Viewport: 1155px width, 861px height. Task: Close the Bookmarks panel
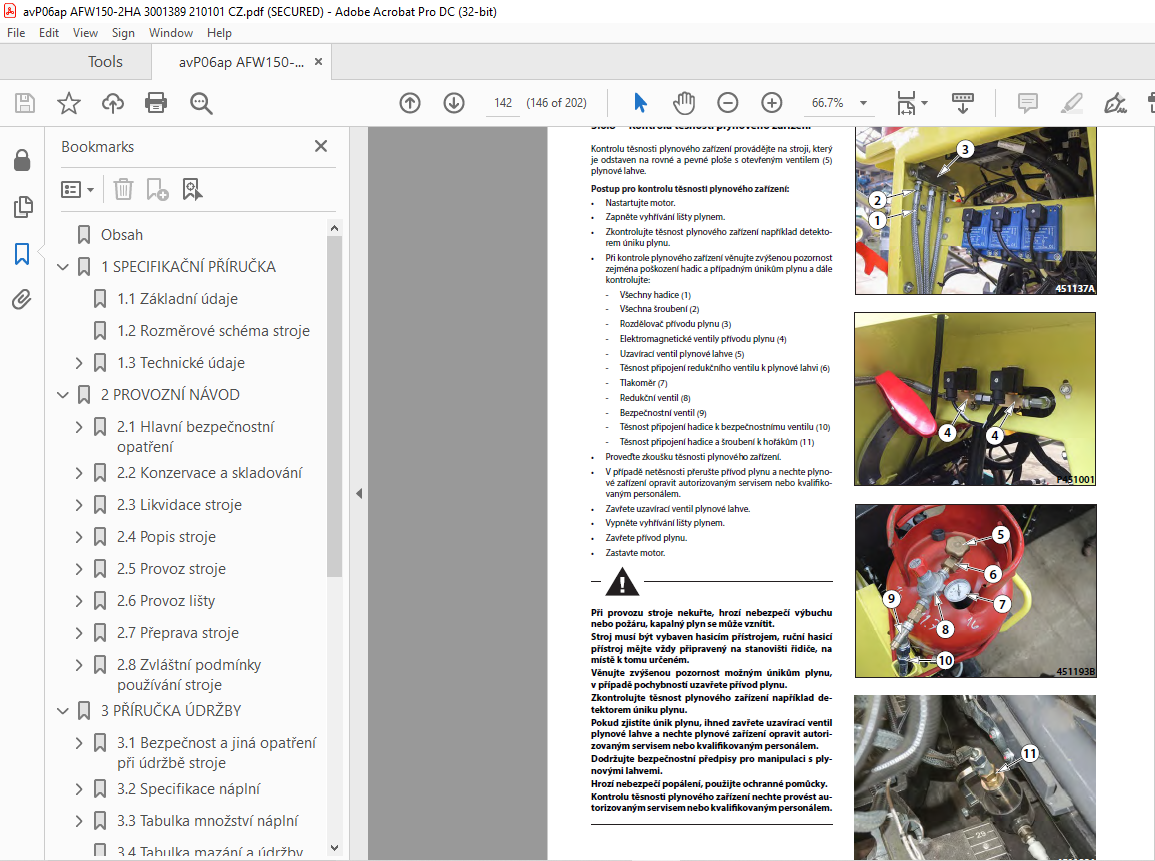320,146
